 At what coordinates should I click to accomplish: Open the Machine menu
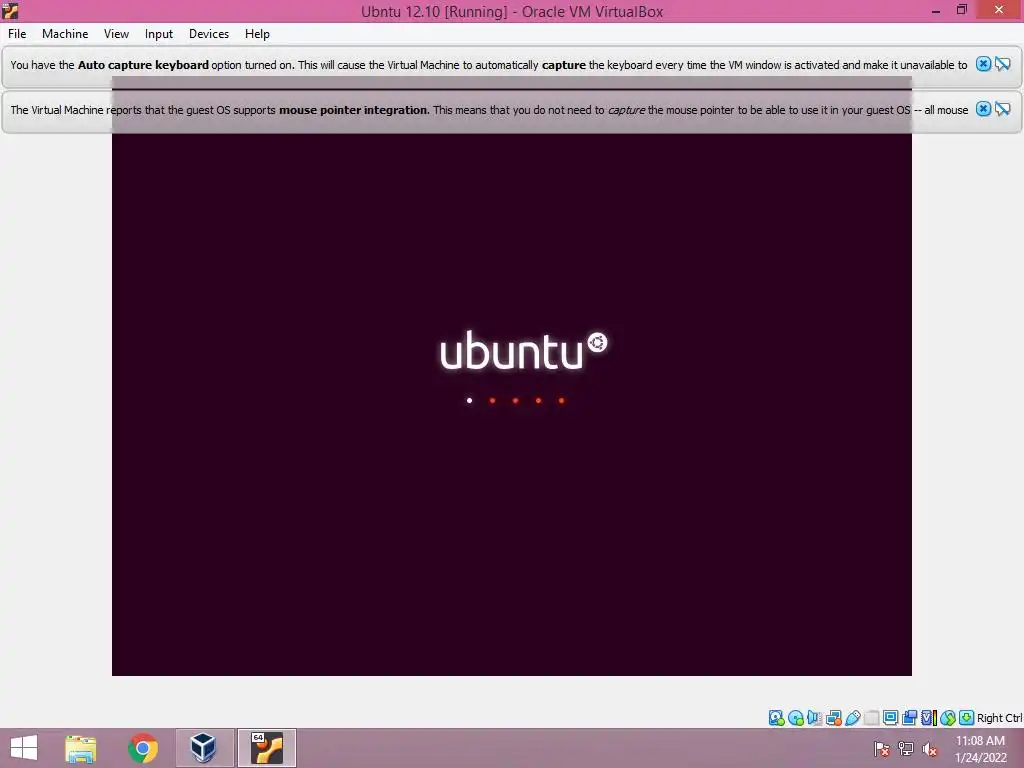(65, 34)
